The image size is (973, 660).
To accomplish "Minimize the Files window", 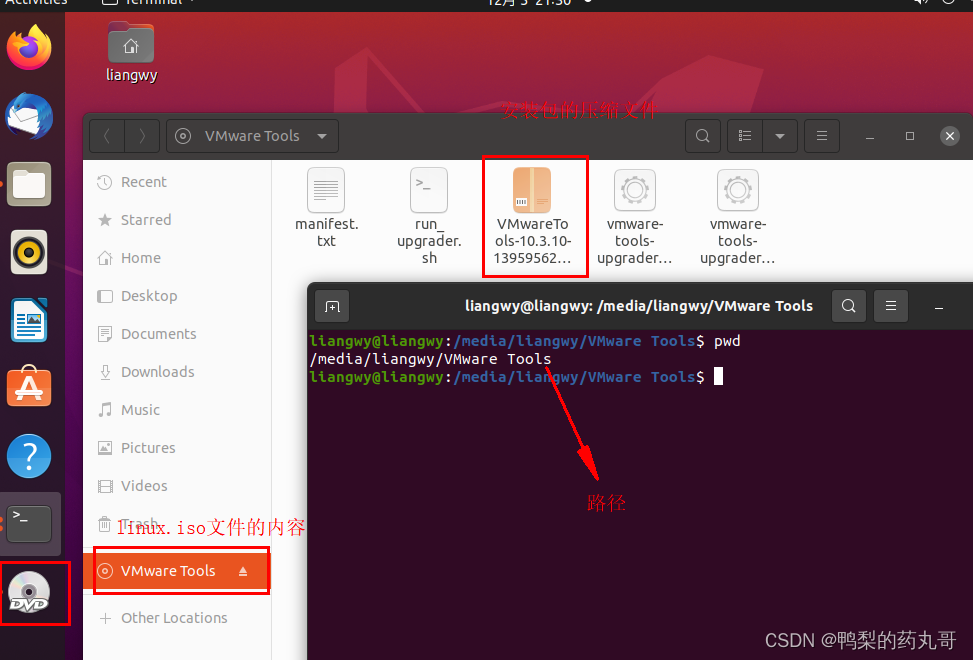I will 870,137.
